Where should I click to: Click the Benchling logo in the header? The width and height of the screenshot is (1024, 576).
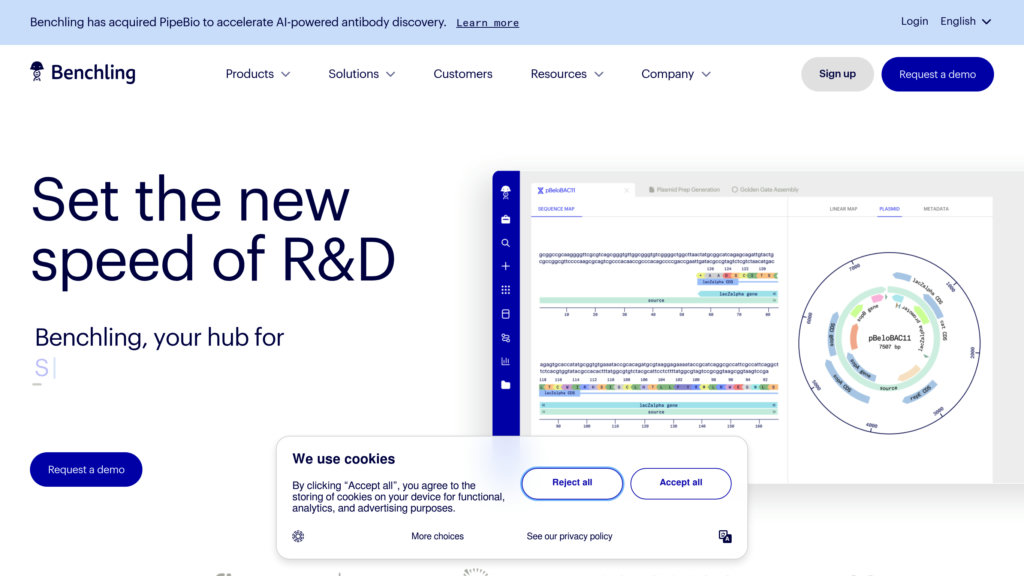point(83,73)
